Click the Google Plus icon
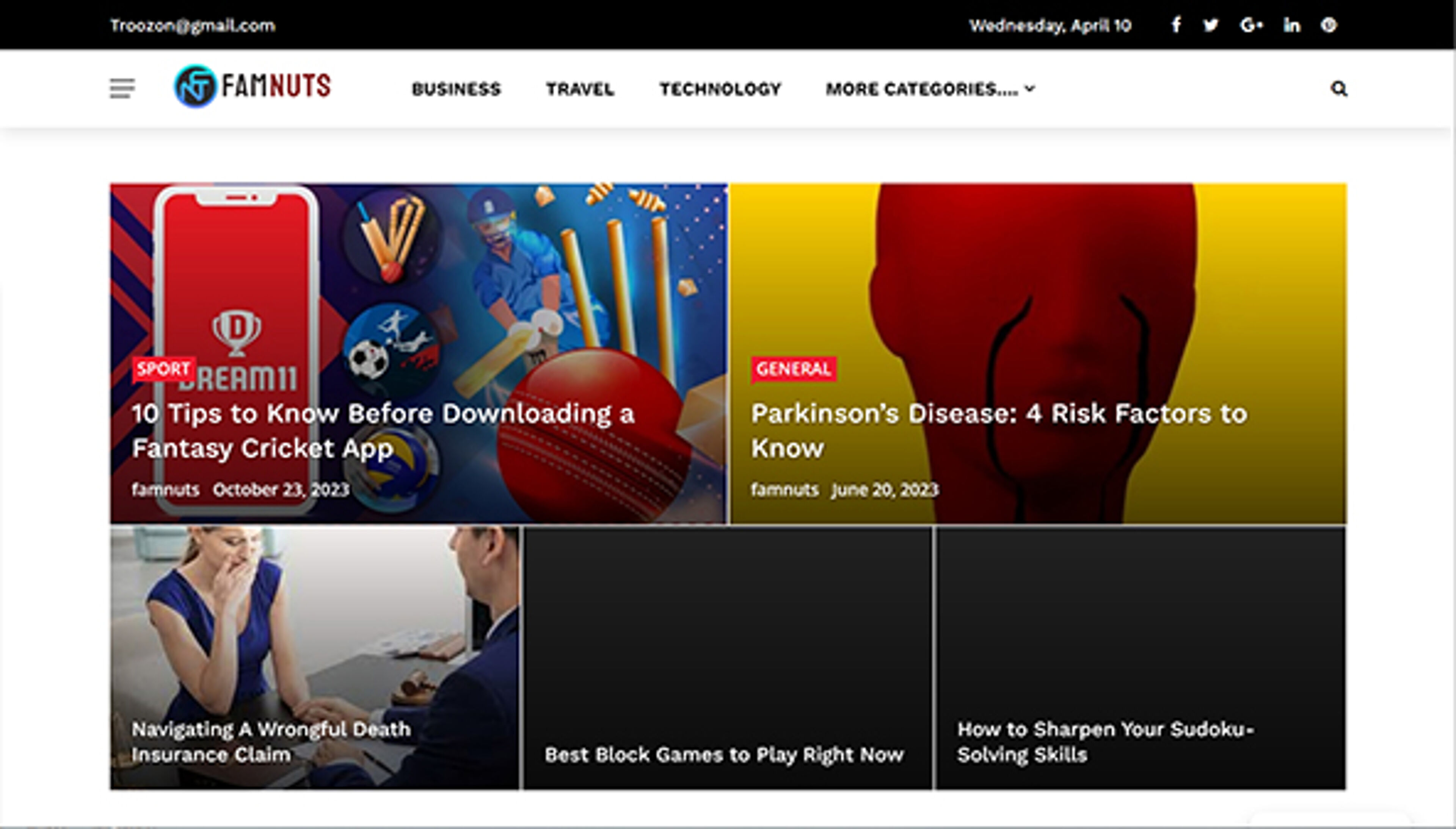The width and height of the screenshot is (1456, 829). point(1251,25)
